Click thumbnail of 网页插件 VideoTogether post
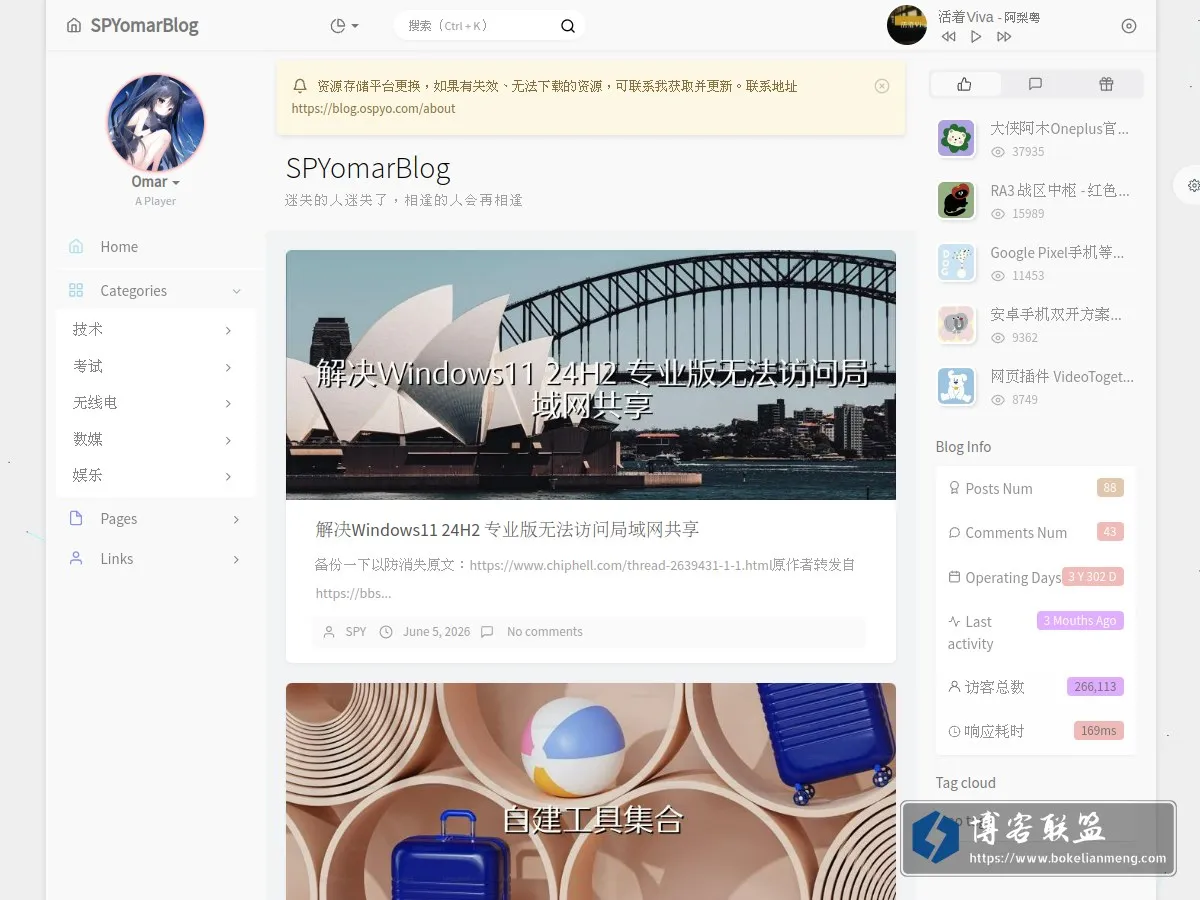 (x=956, y=386)
